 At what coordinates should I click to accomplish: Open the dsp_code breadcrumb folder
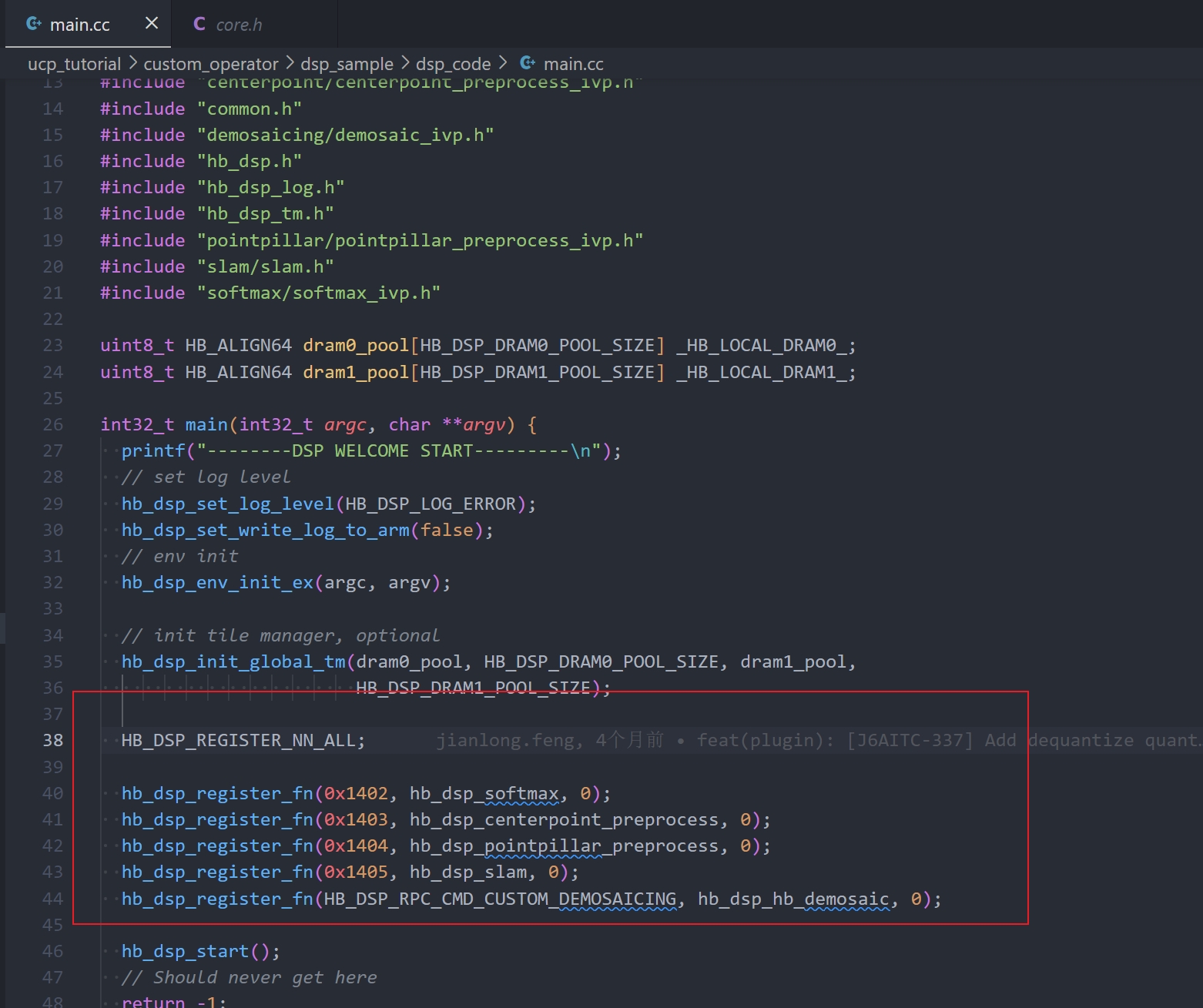(453, 64)
